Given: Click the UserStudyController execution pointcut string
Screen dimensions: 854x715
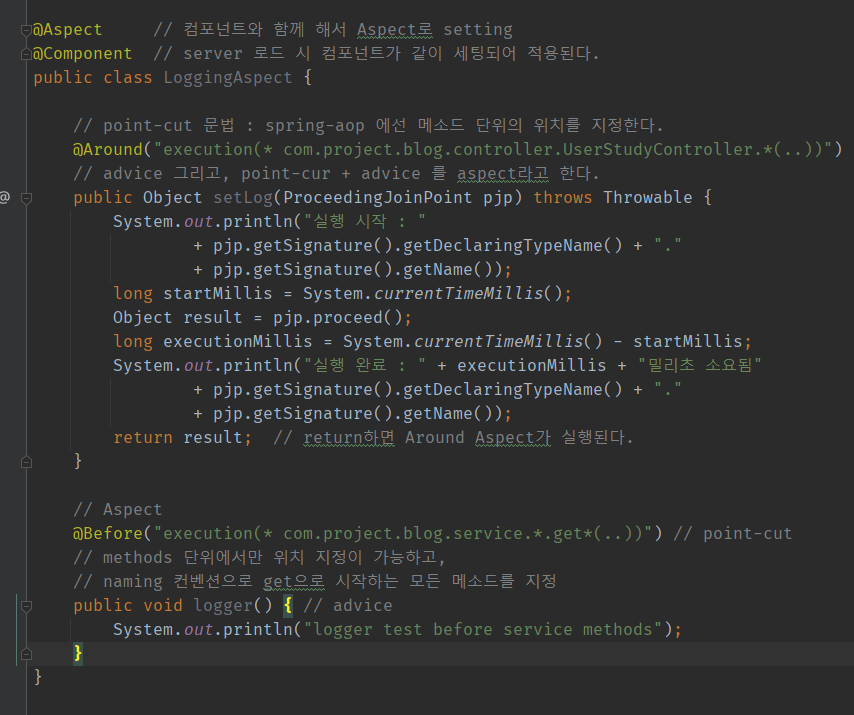Looking at the screenshot, I should [x=492, y=149].
